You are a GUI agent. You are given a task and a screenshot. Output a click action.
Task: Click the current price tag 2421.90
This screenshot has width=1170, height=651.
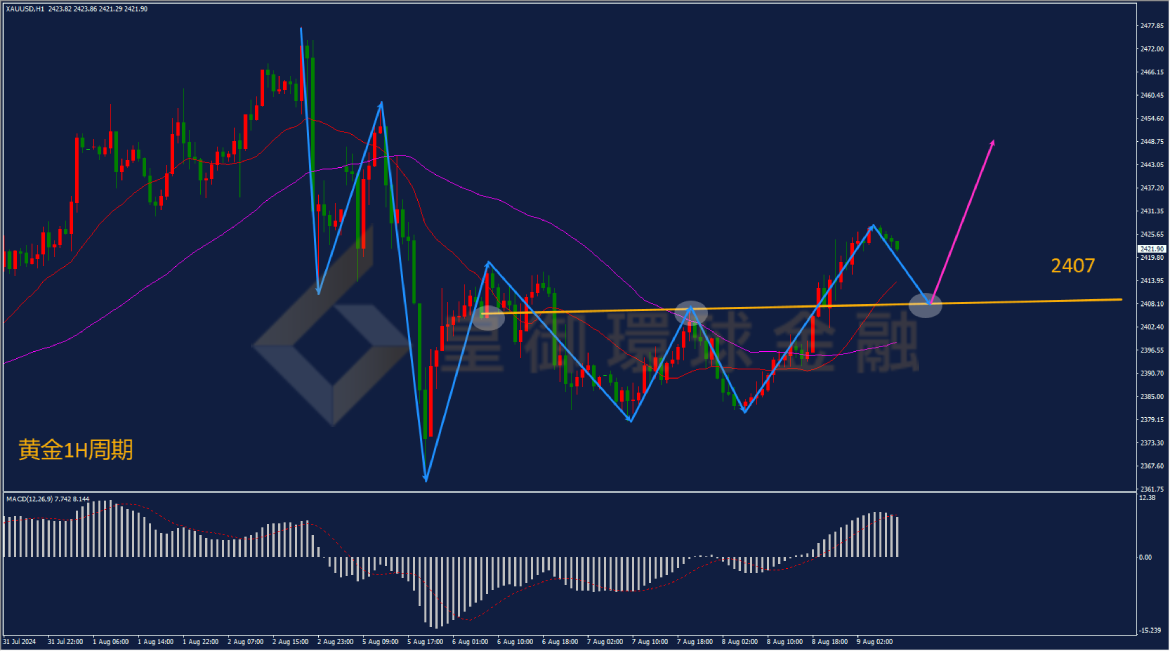point(1151,249)
